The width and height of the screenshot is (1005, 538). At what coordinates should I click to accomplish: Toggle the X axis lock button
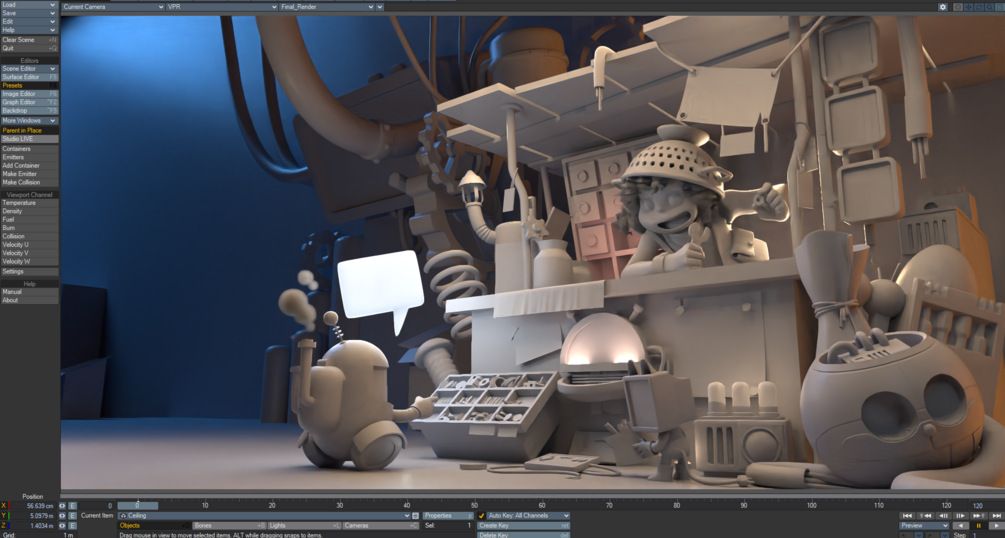click(4, 506)
